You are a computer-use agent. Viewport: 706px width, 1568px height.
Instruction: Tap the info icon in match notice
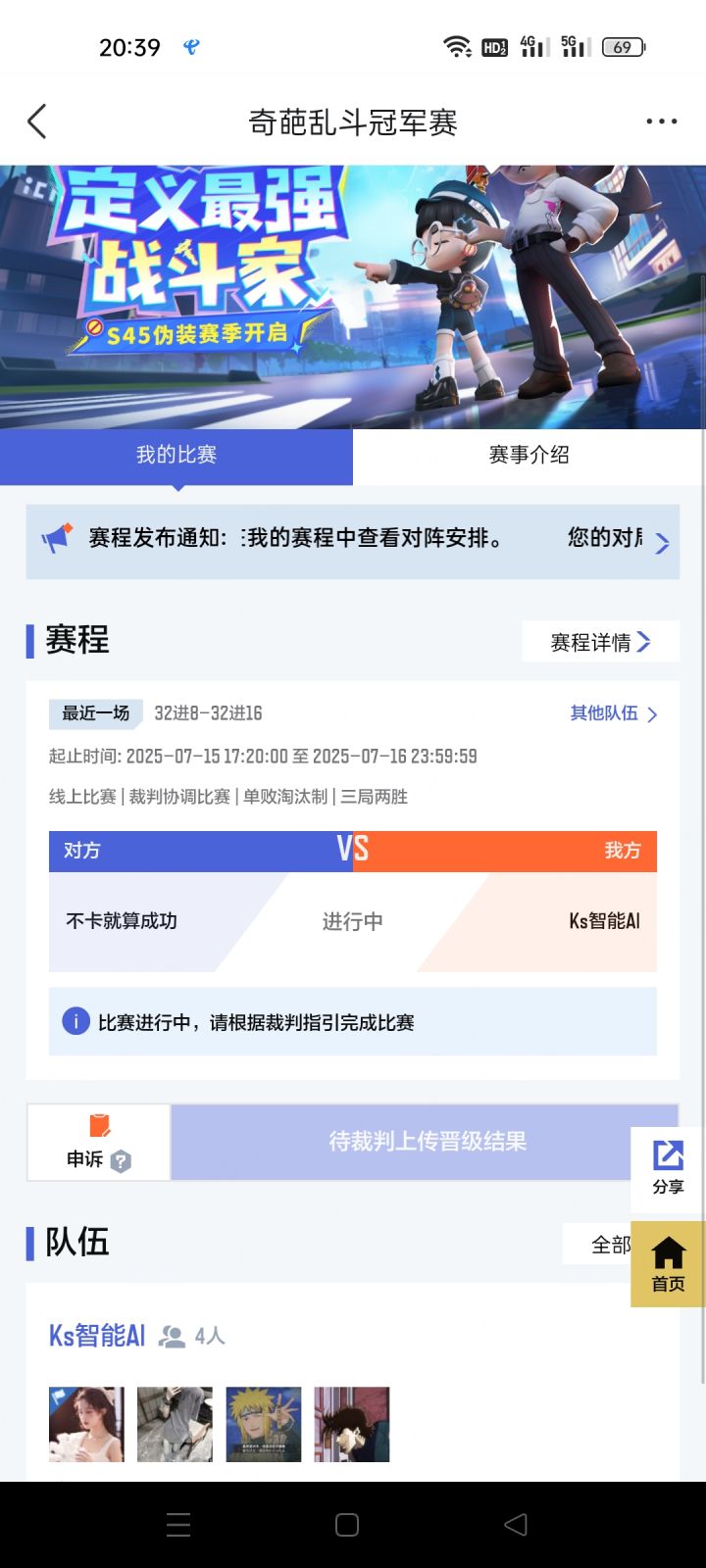[x=76, y=1021]
